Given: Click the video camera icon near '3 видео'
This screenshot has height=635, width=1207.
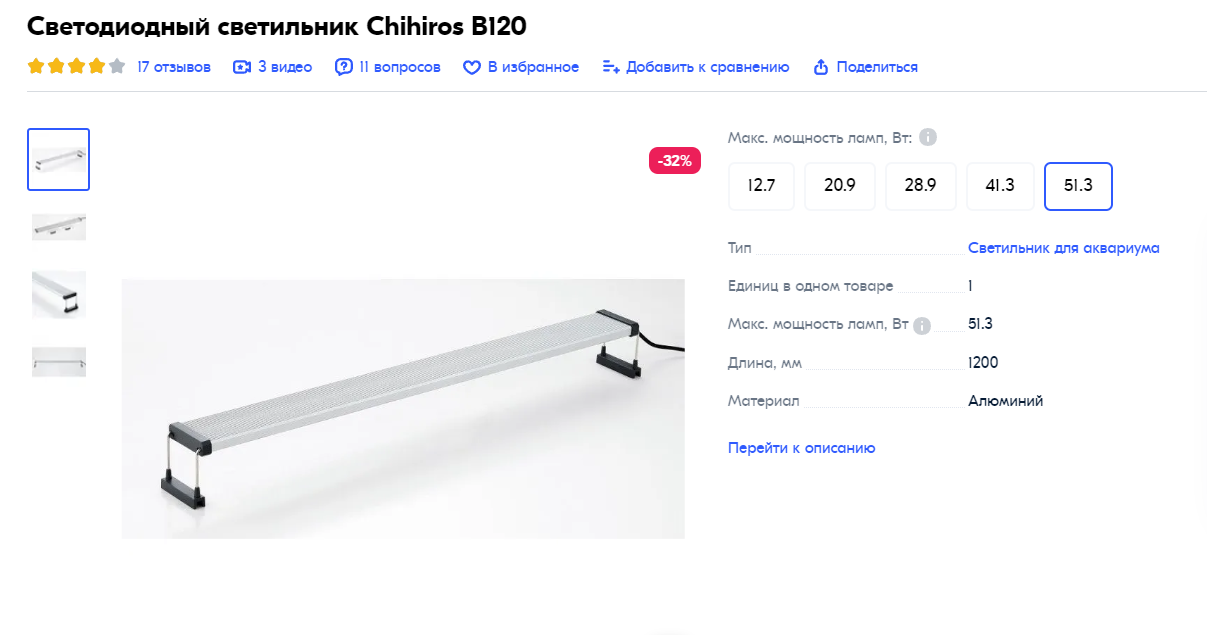Looking at the screenshot, I should coord(241,67).
